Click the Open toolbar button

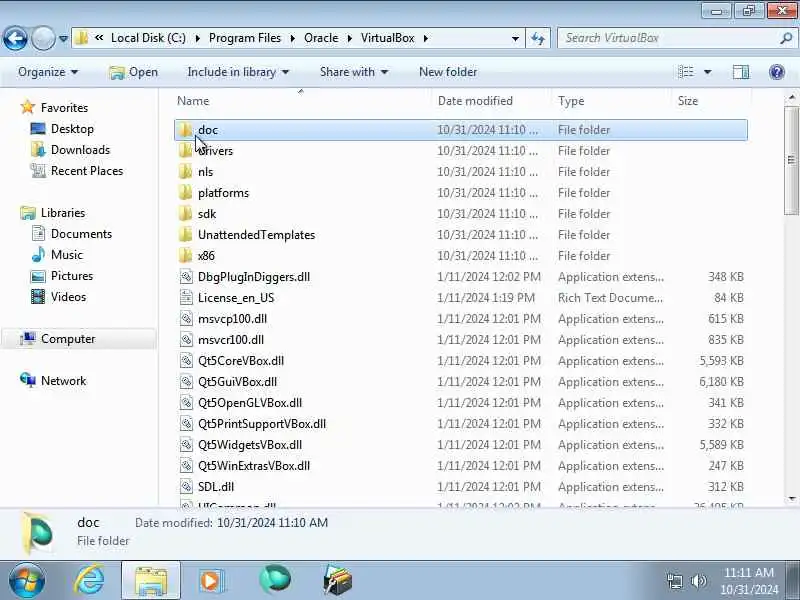coord(134,72)
